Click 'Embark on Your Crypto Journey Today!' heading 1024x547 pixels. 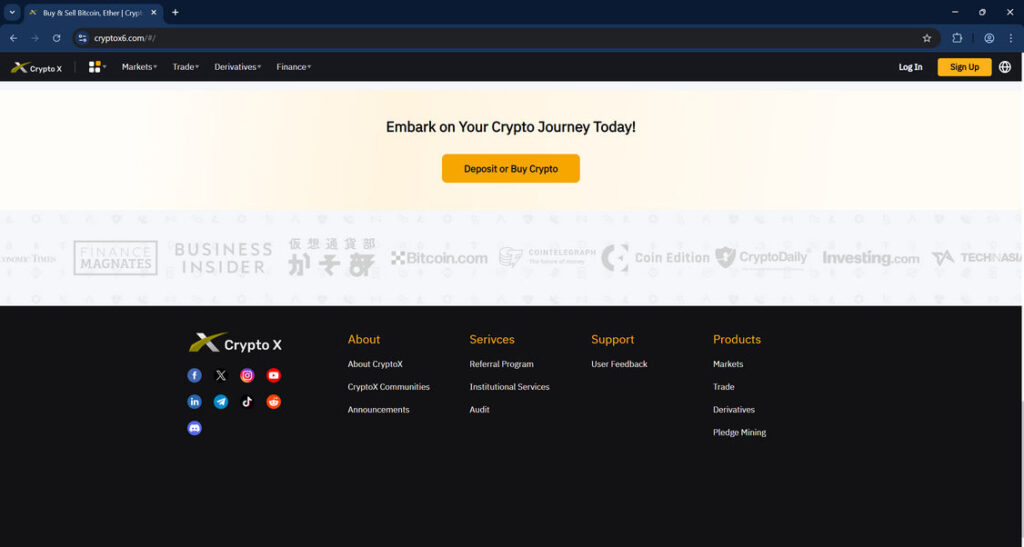pos(511,127)
